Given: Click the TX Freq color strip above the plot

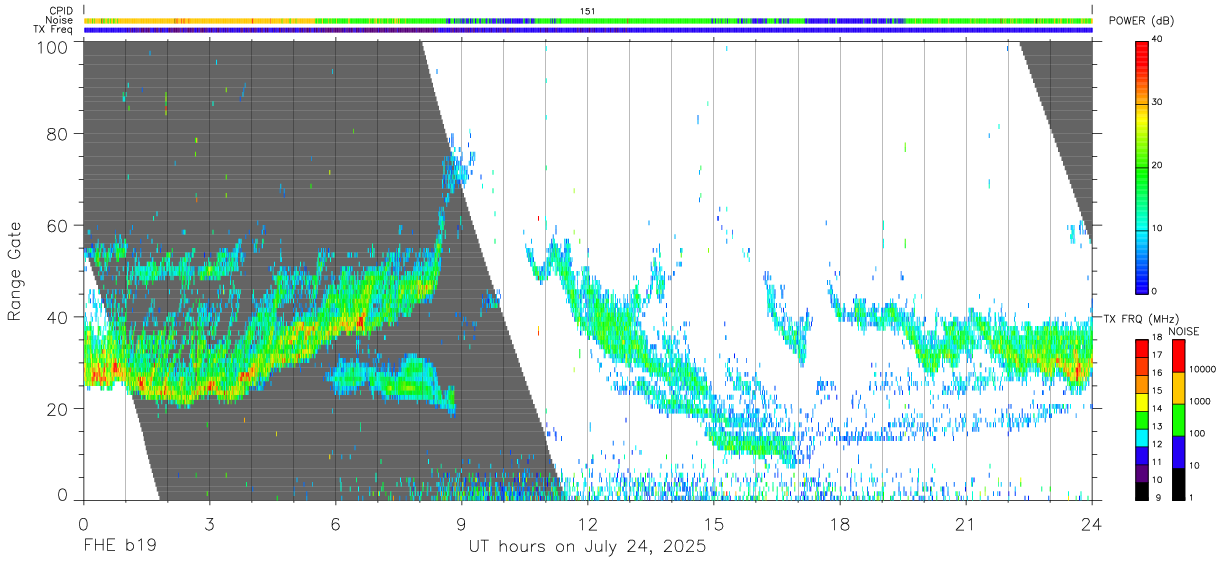Looking at the screenshot, I should coord(588,30).
